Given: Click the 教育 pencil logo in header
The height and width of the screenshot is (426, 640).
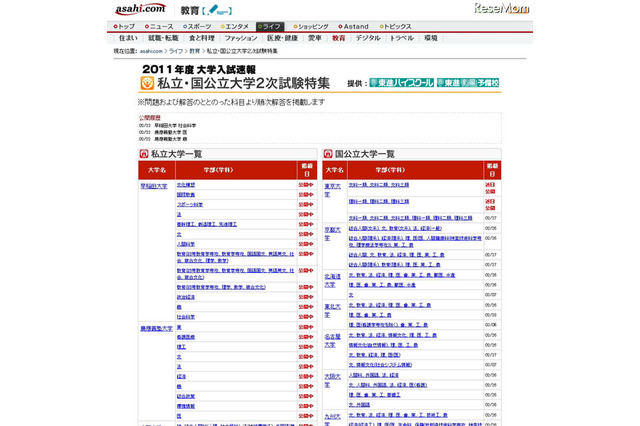Looking at the screenshot, I should [x=207, y=10].
